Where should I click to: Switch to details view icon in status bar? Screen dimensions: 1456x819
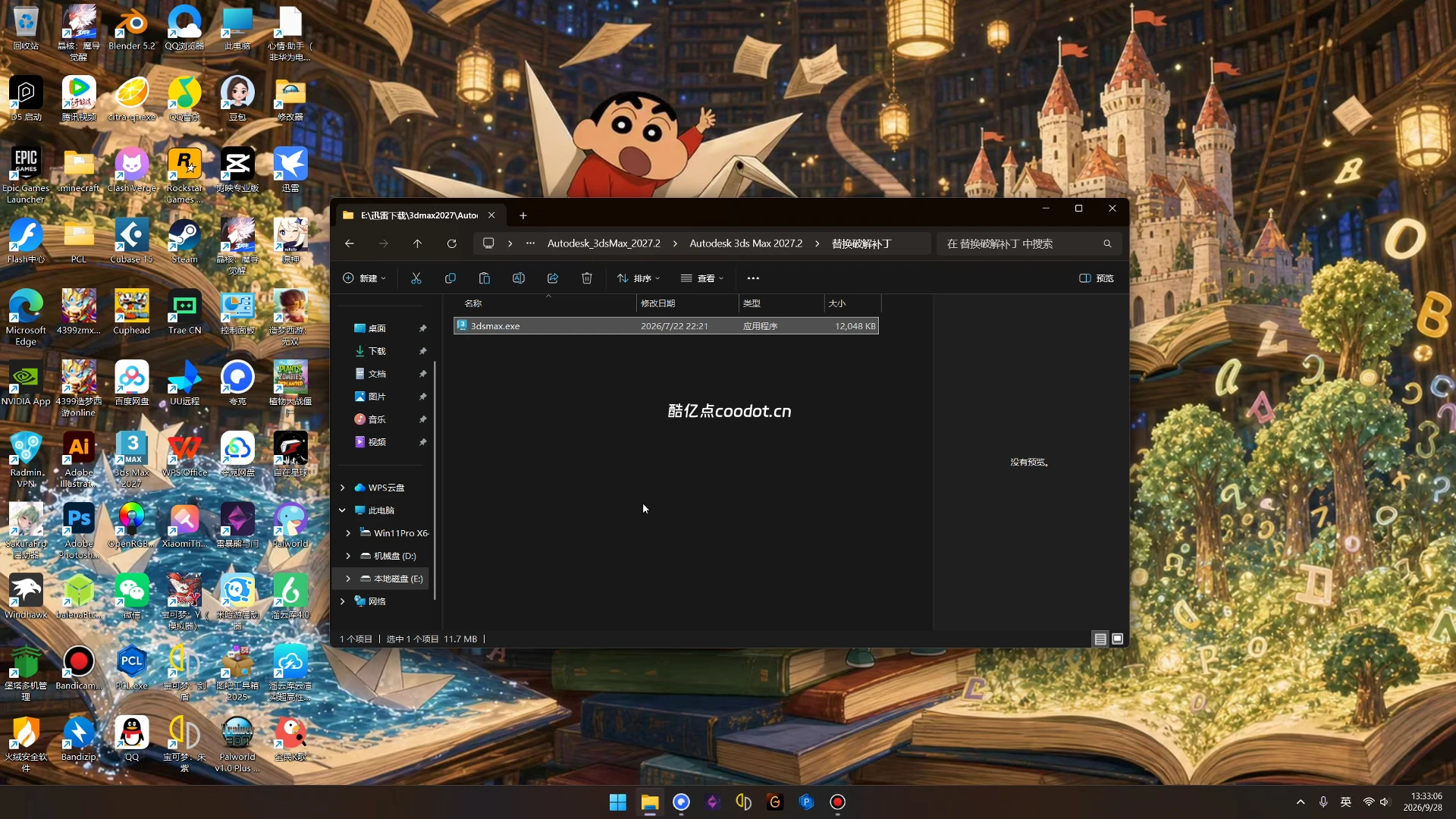[x=1100, y=639]
